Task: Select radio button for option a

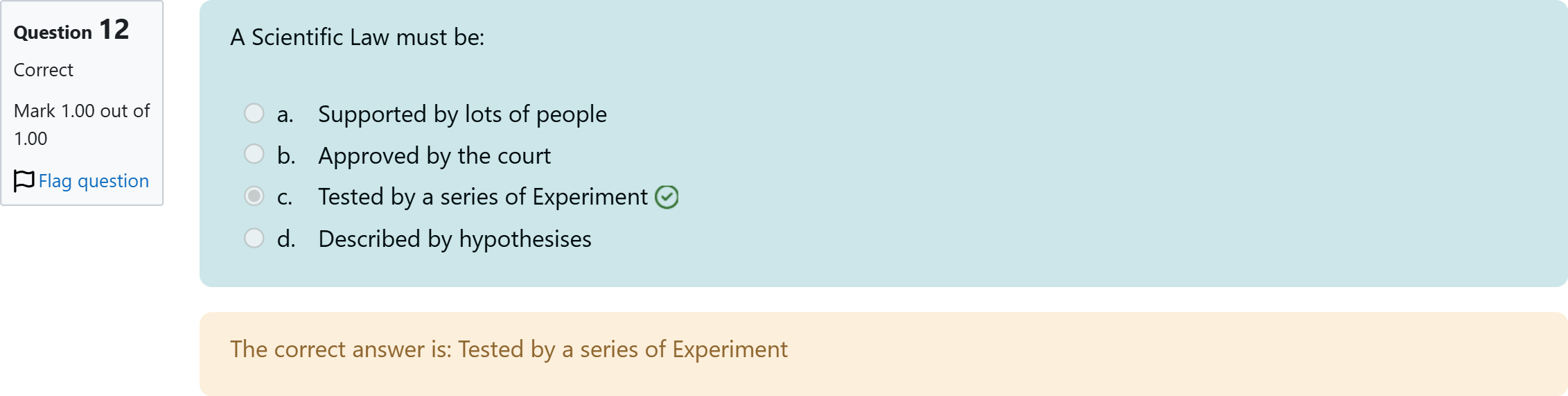Action: tap(254, 113)
